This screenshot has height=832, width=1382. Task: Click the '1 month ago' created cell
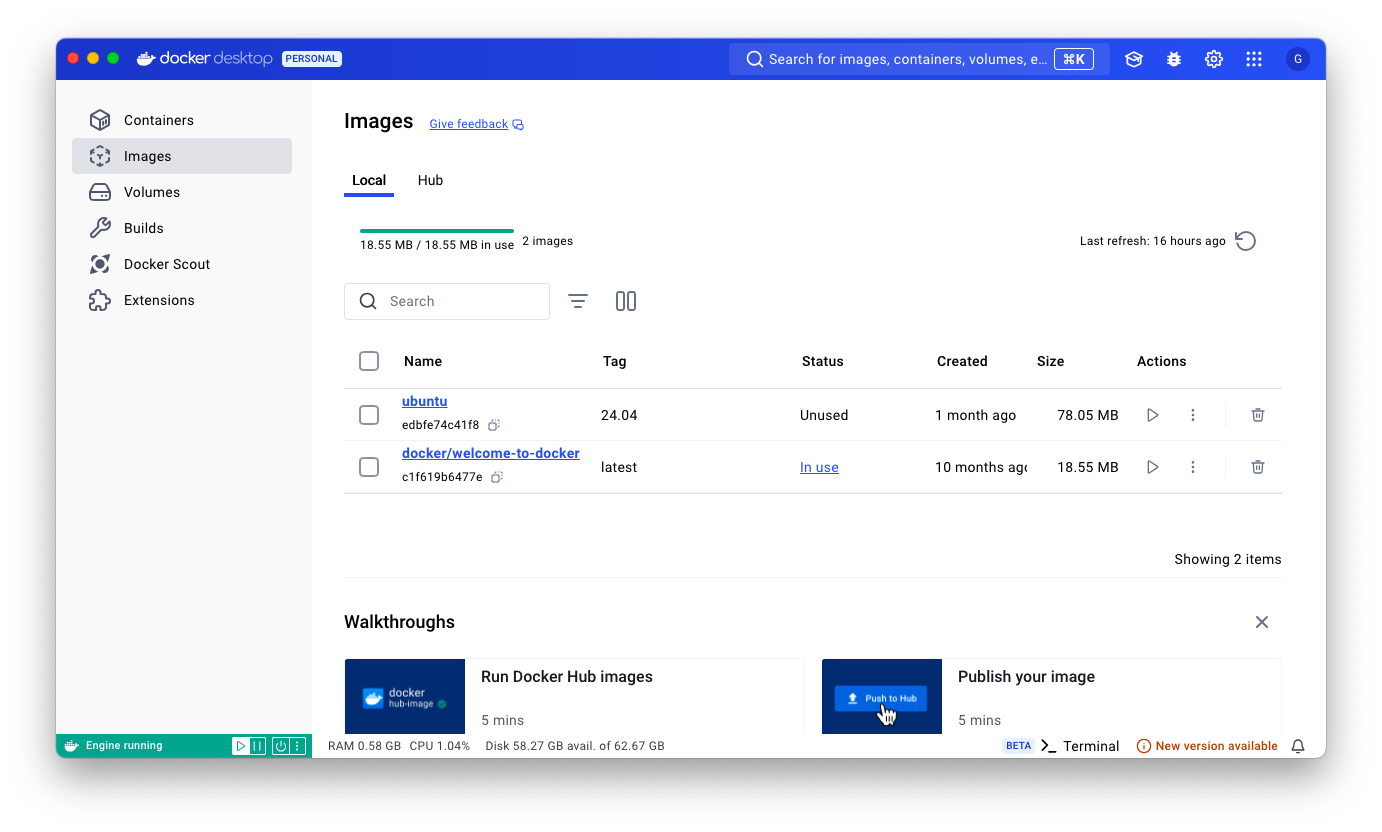976,415
